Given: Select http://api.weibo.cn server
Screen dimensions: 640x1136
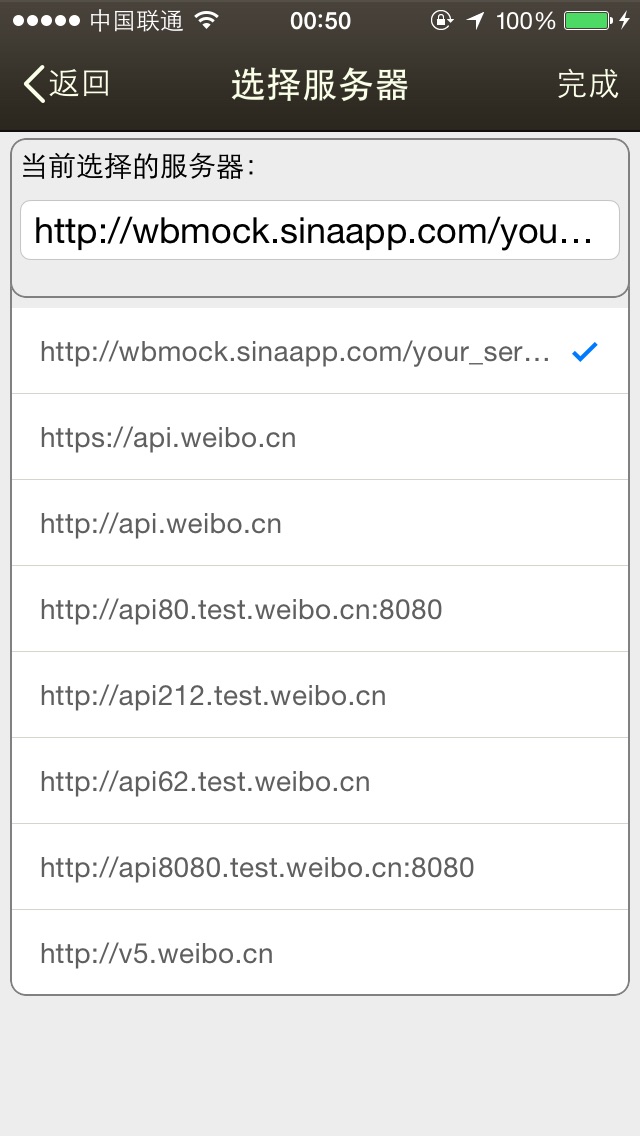Looking at the screenshot, I should click(x=320, y=523).
